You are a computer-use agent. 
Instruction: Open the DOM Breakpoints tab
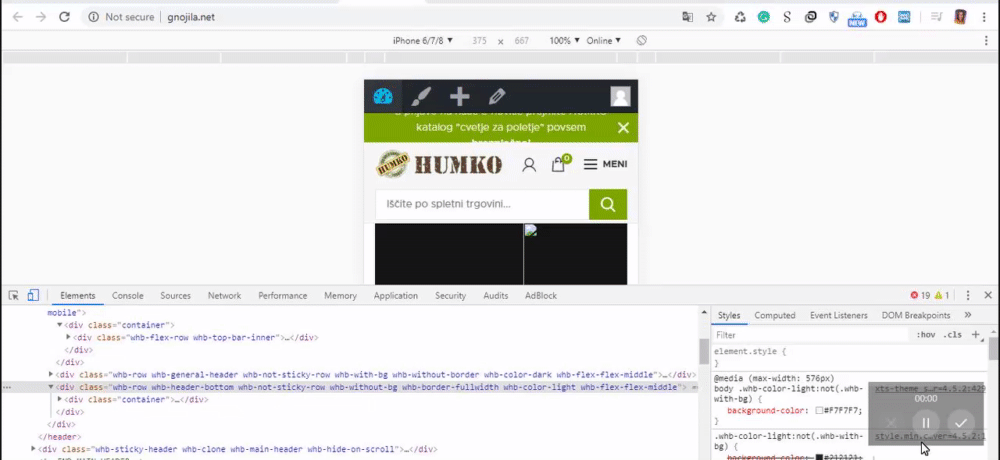[916, 315]
